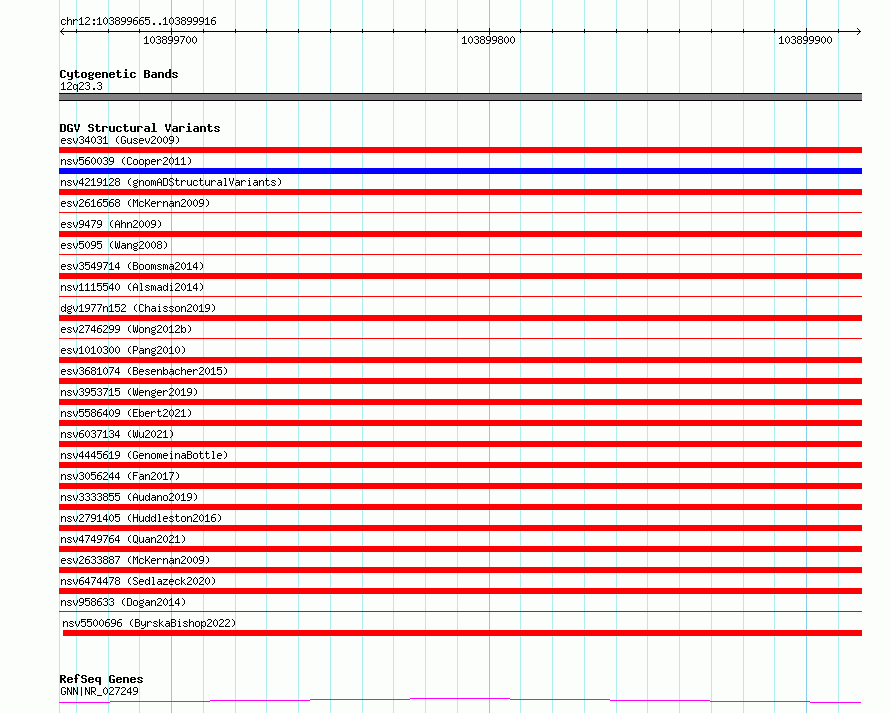Click the chr12:103899665..103899916 region label
This screenshot has height=713, width=890.
[x=138, y=21]
